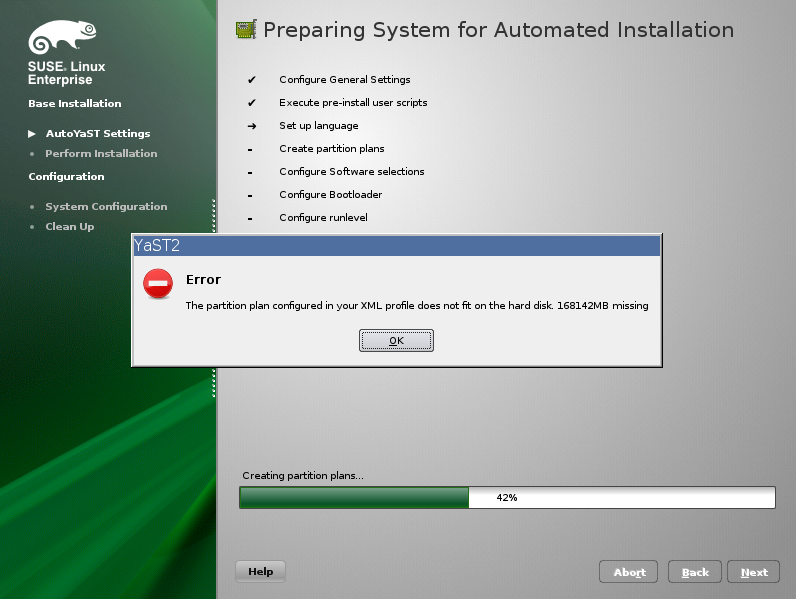The height and width of the screenshot is (599, 796).
Task: Click the SUSE chameleon logo
Action: coord(62,37)
